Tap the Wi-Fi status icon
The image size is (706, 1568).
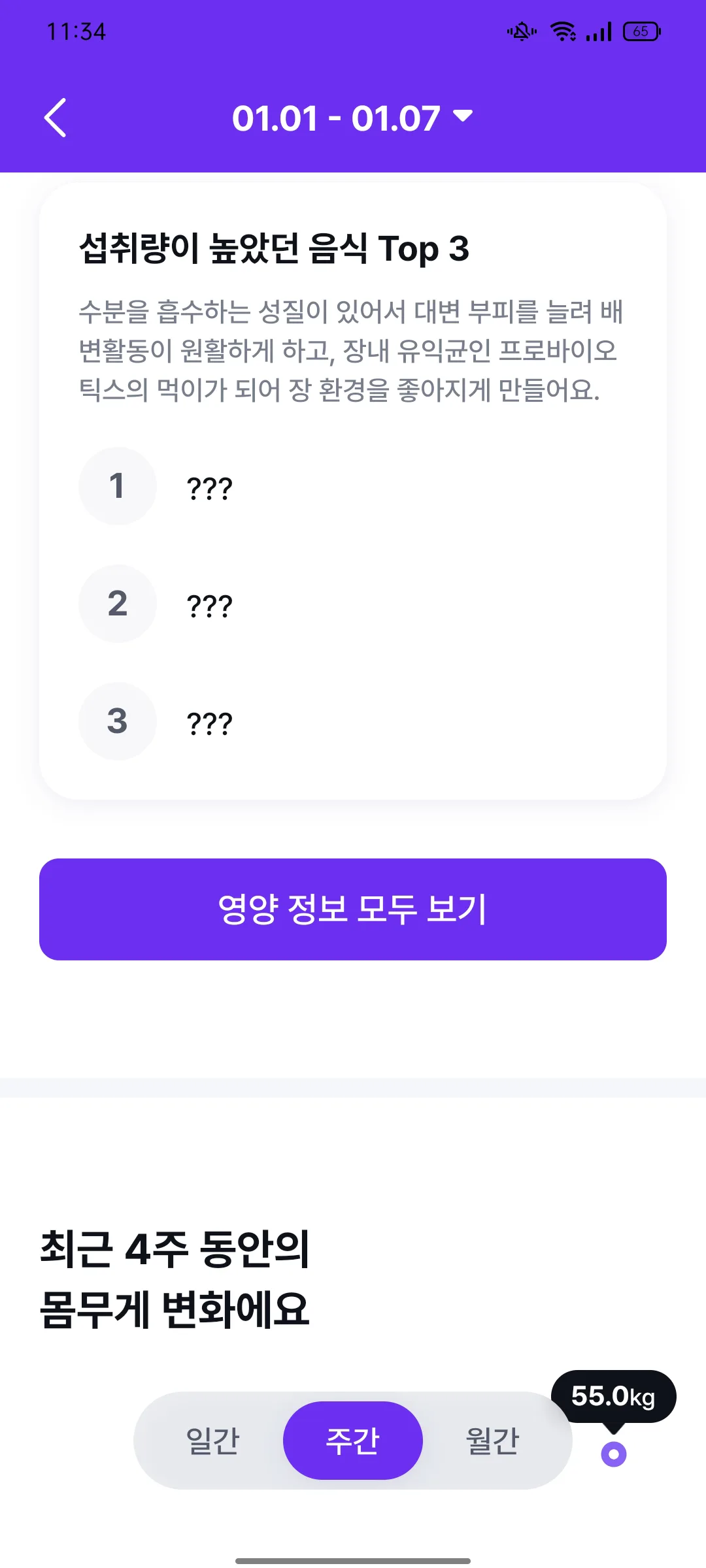tap(563, 31)
